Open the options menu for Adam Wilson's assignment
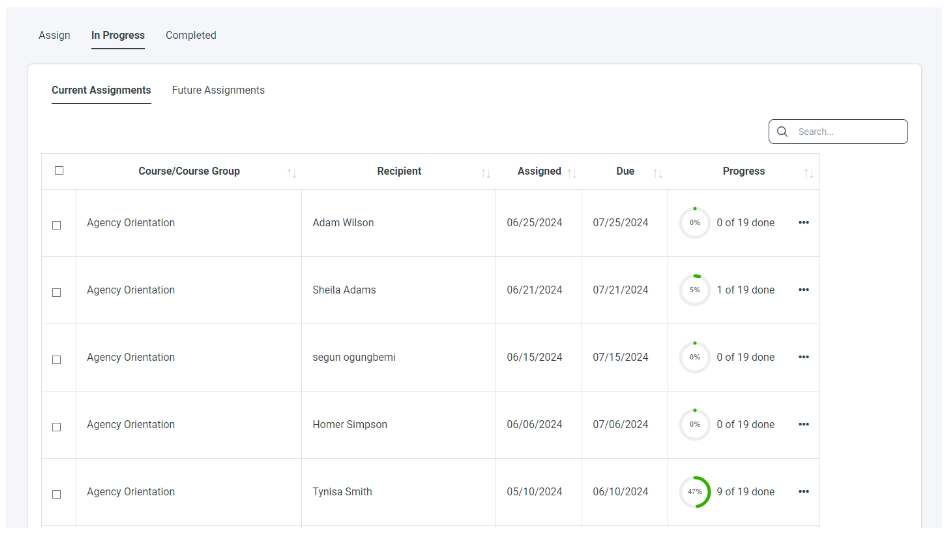Viewport: 952px width, 538px height. pyautogui.click(x=803, y=223)
